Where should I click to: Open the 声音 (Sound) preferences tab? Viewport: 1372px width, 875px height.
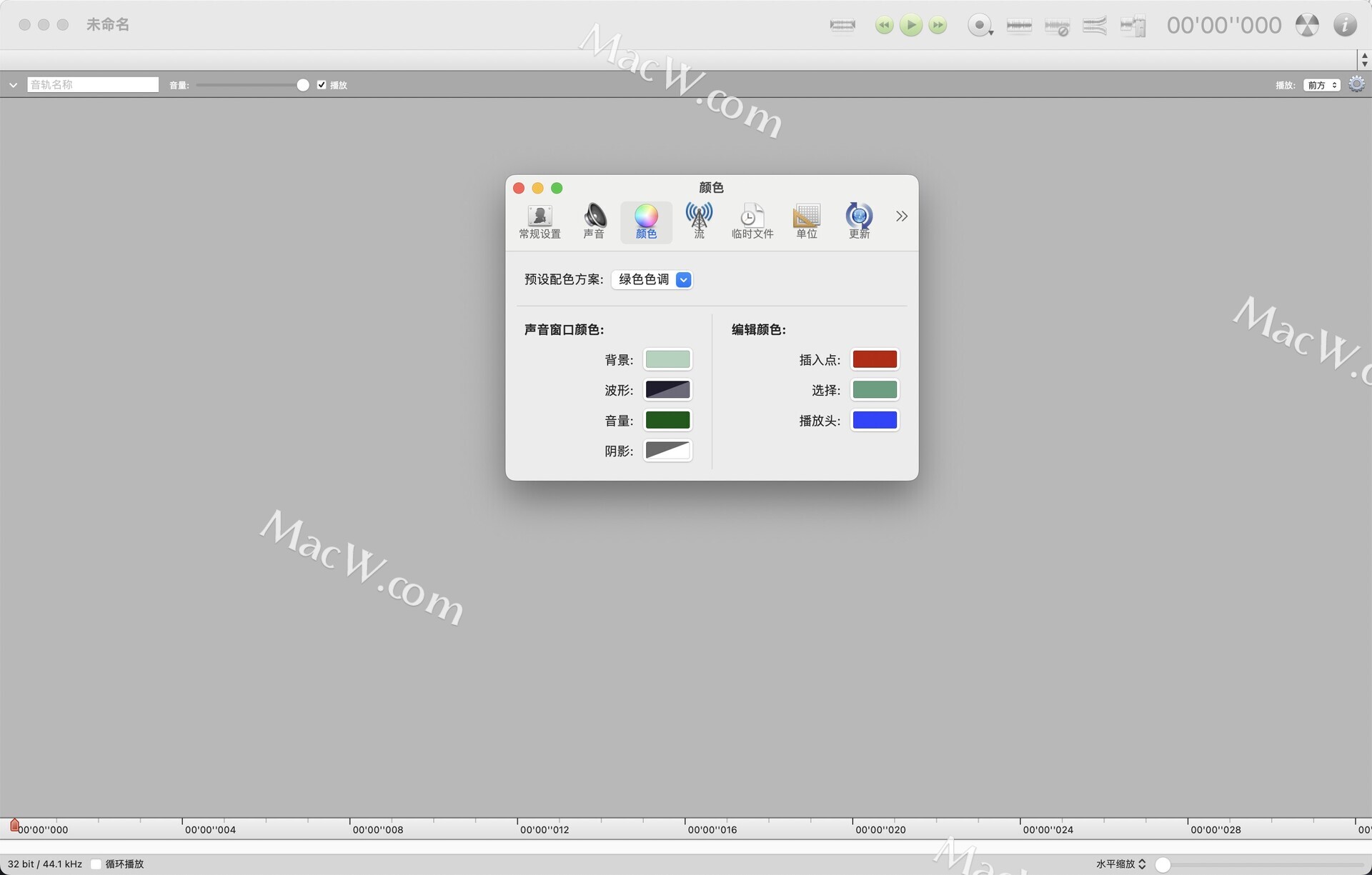tap(594, 221)
